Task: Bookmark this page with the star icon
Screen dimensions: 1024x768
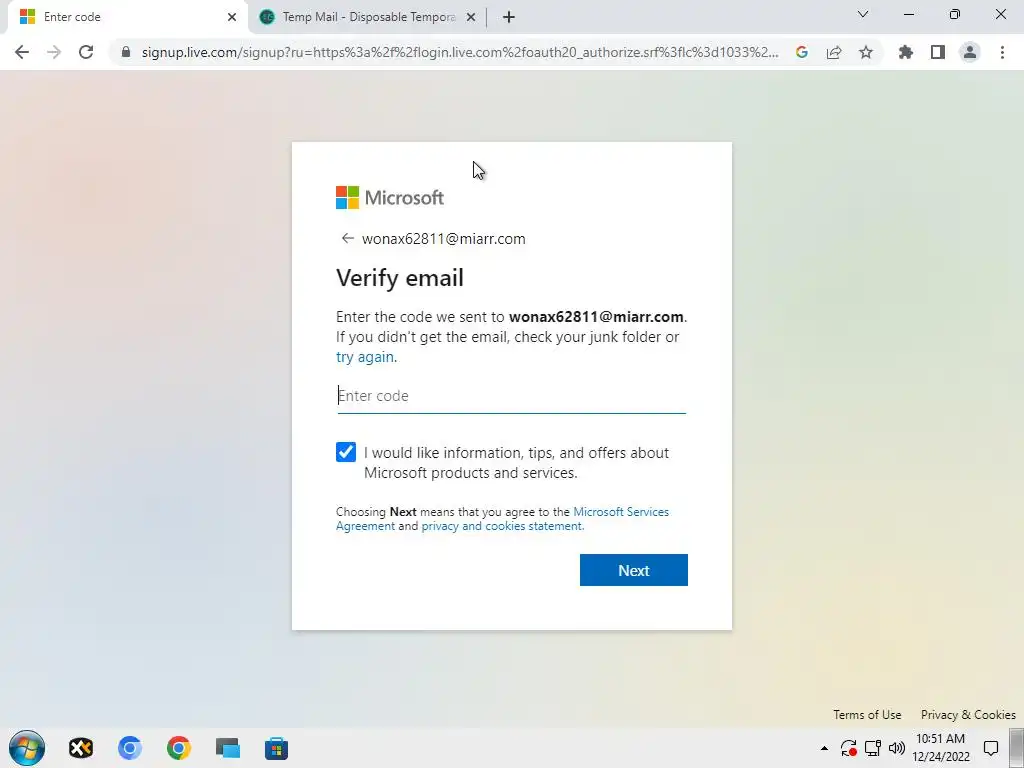Action: pyautogui.click(x=866, y=52)
